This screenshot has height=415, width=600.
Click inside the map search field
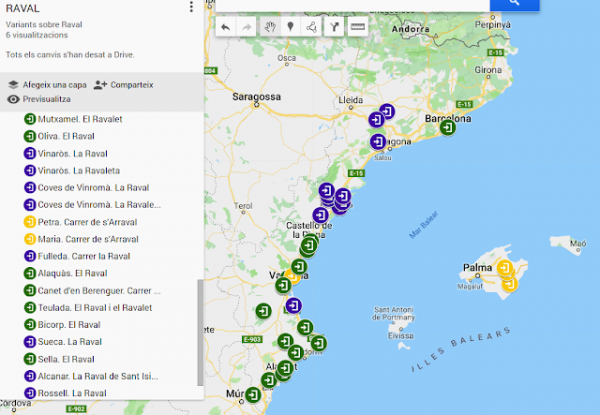pyautogui.click(x=352, y=4)
